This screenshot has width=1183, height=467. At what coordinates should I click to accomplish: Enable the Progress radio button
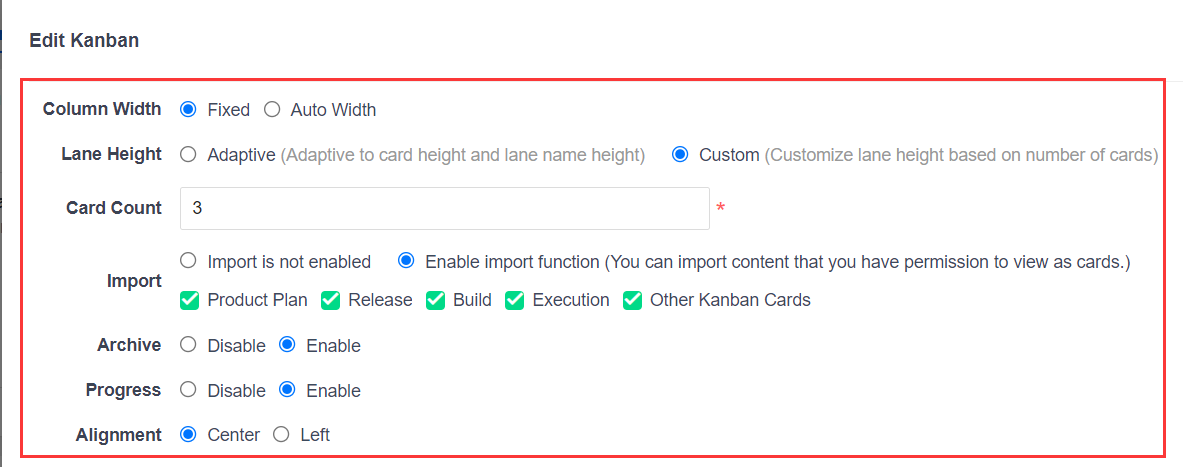point(287,390)
